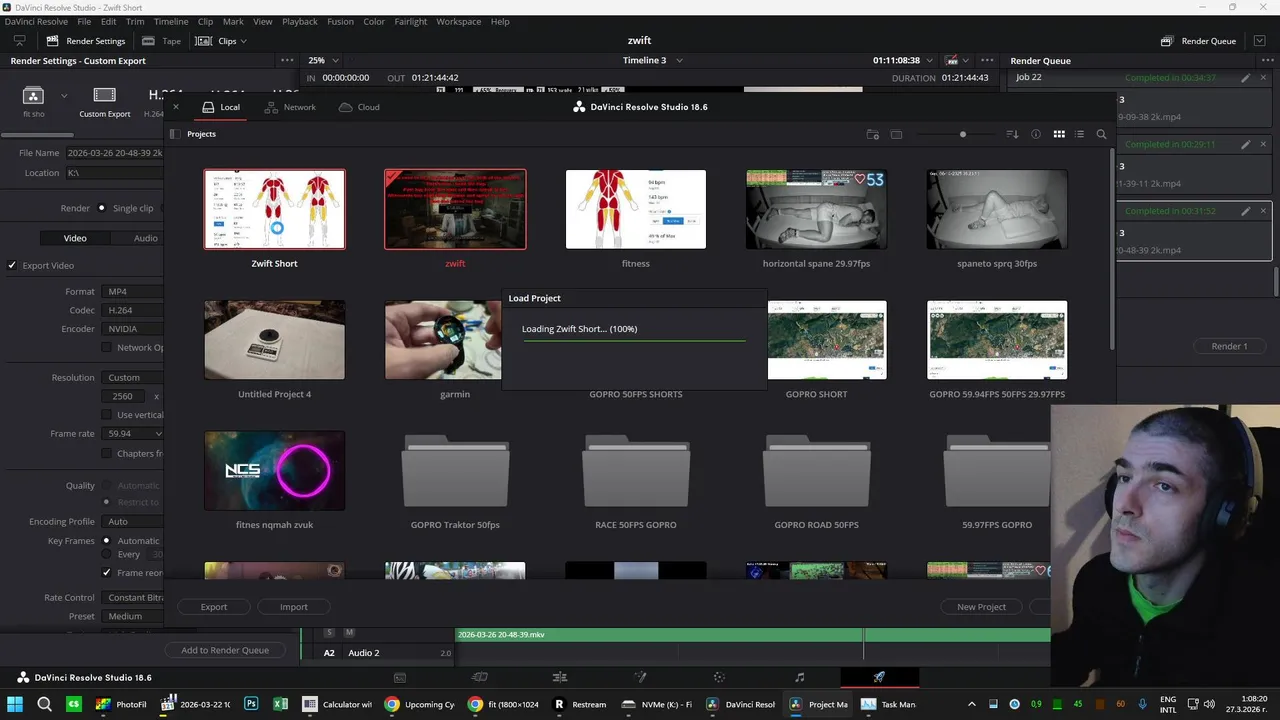Image resolution: width=1280 pixels, height=720 pixels.
Task: Click the new folder icon in Project Manager
Action: (x=872, y=134)
